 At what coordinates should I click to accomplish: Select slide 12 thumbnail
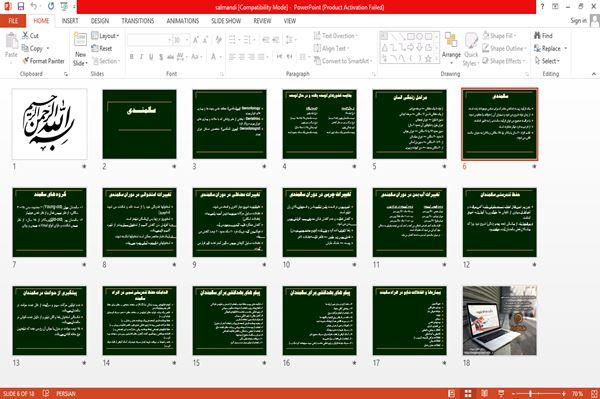pyautogui.click(x=499, y=222)
